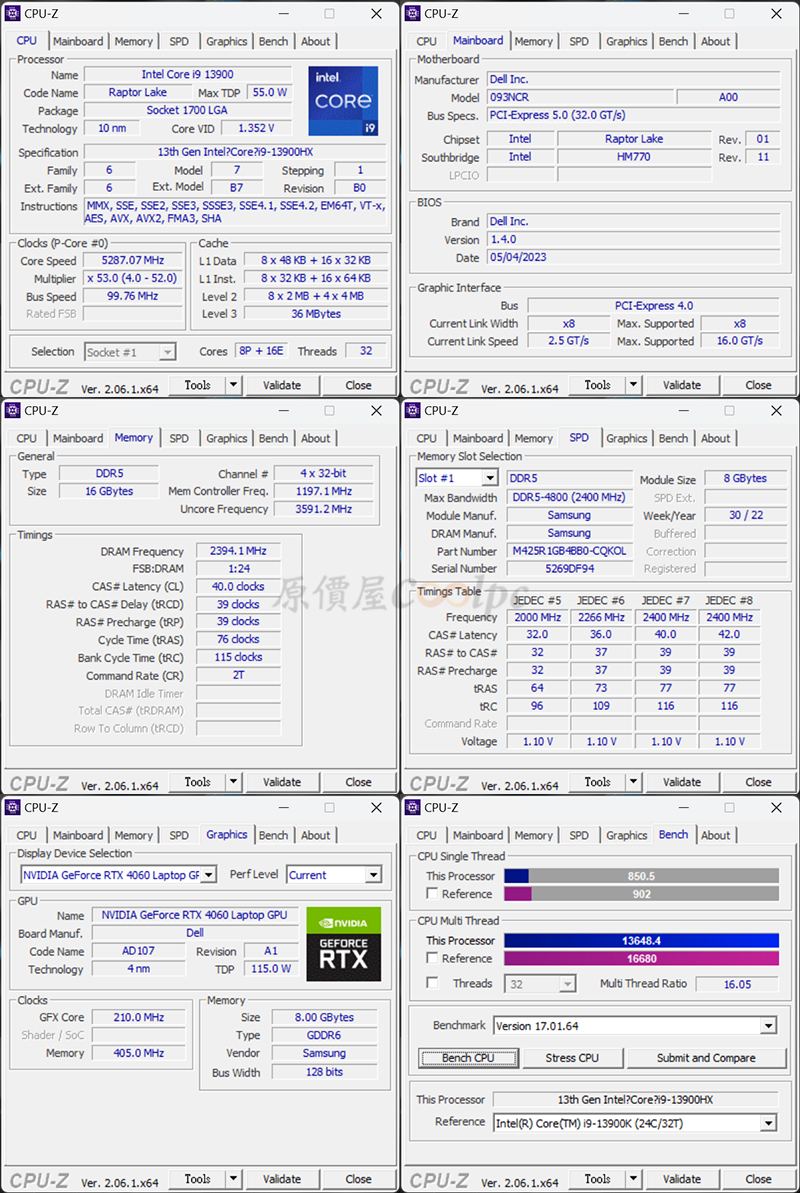
Task: Enable the Threads checkbox in Bench window
Action: tap(432, 983)
